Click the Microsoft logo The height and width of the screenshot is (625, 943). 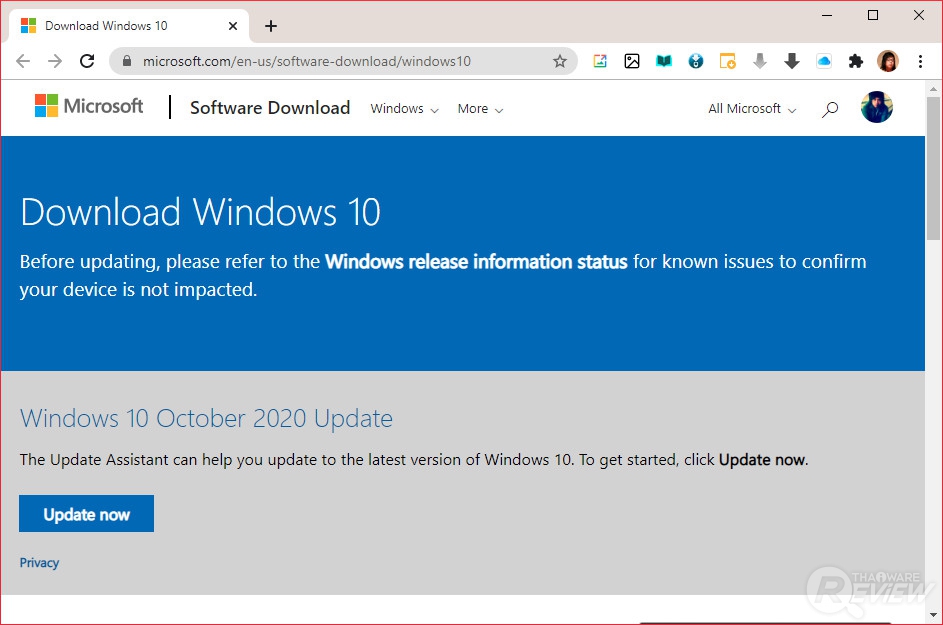[x=89, y=107]
